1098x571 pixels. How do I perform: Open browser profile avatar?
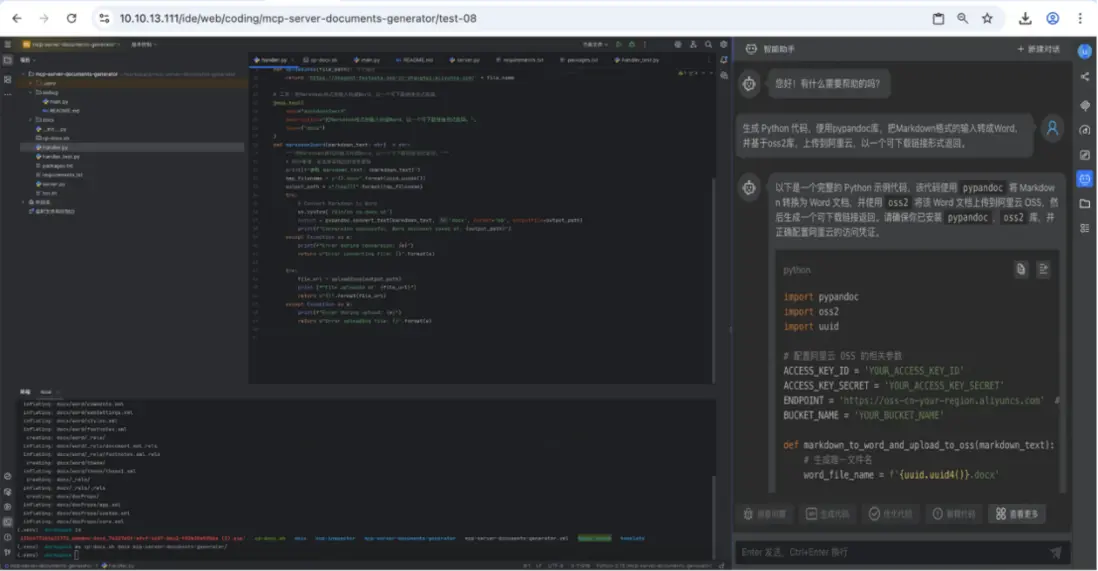coord(1052,18)
